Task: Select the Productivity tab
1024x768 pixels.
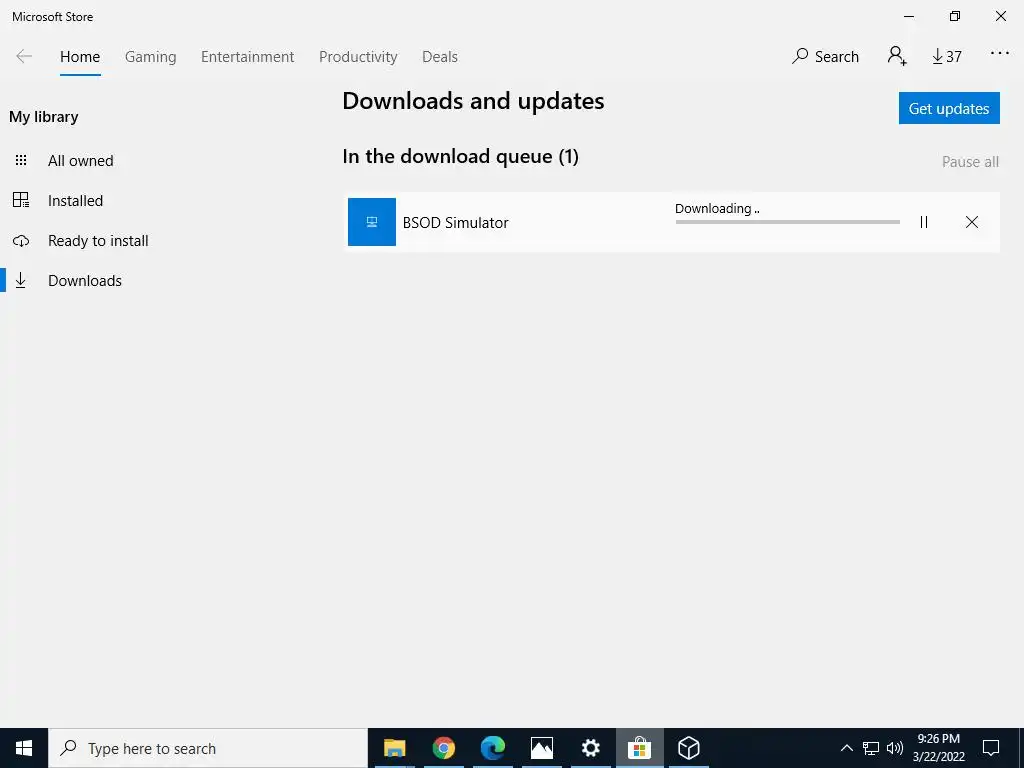Action: coord(358,57)
